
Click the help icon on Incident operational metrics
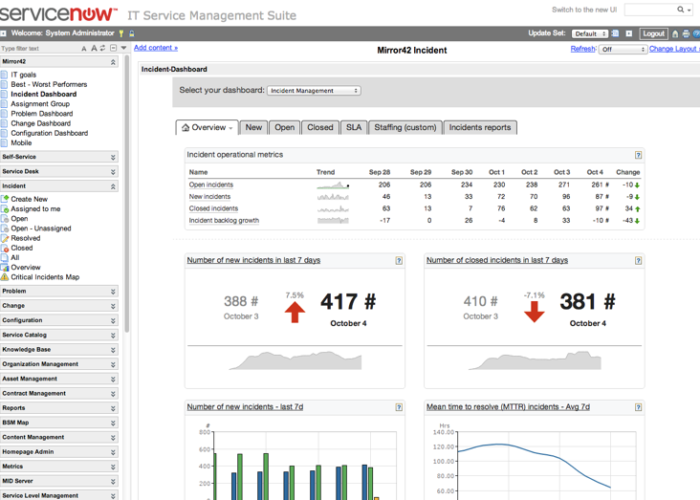[638, 155]
